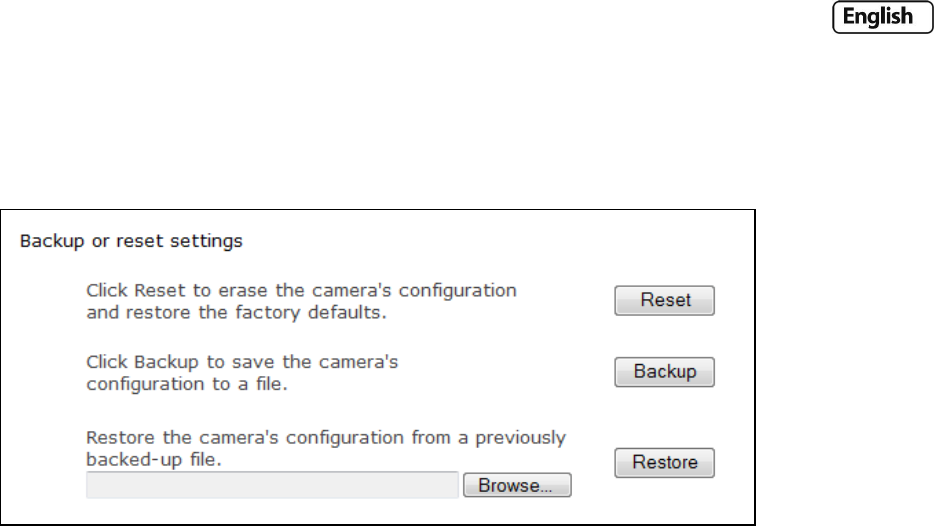Image resolution: width=934 pixels, height=526 pixels.
Task: Click the word "Restore" starting the restore description
Action: point(119,437)
